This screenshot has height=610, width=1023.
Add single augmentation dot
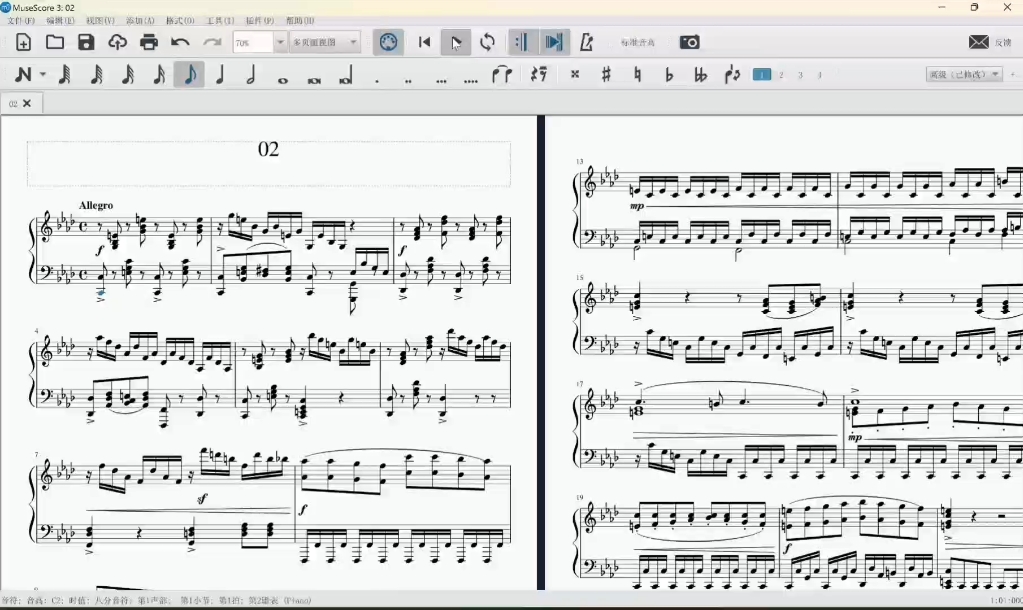coord(377,81)
